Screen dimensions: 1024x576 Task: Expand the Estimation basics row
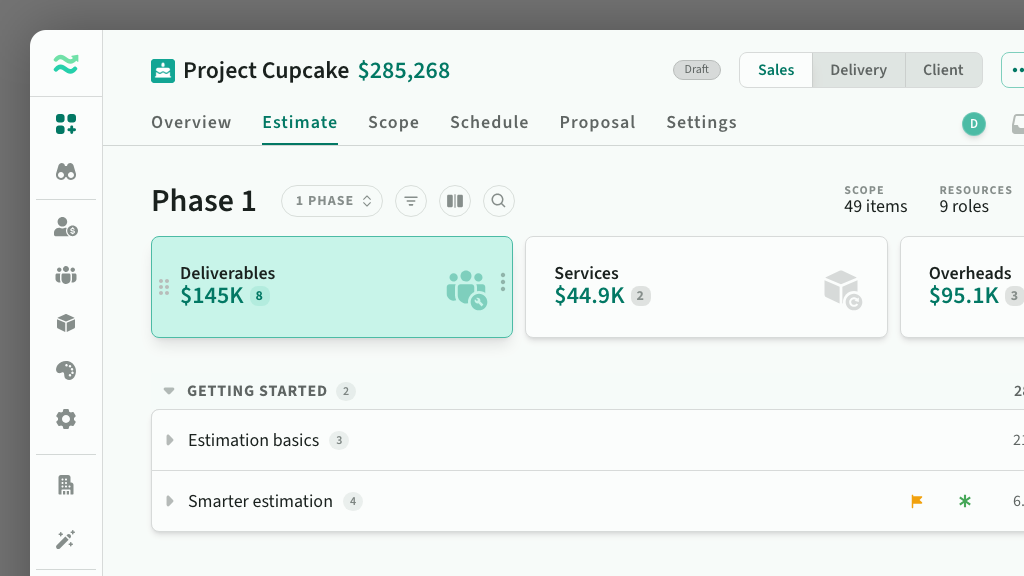[170, 440]
